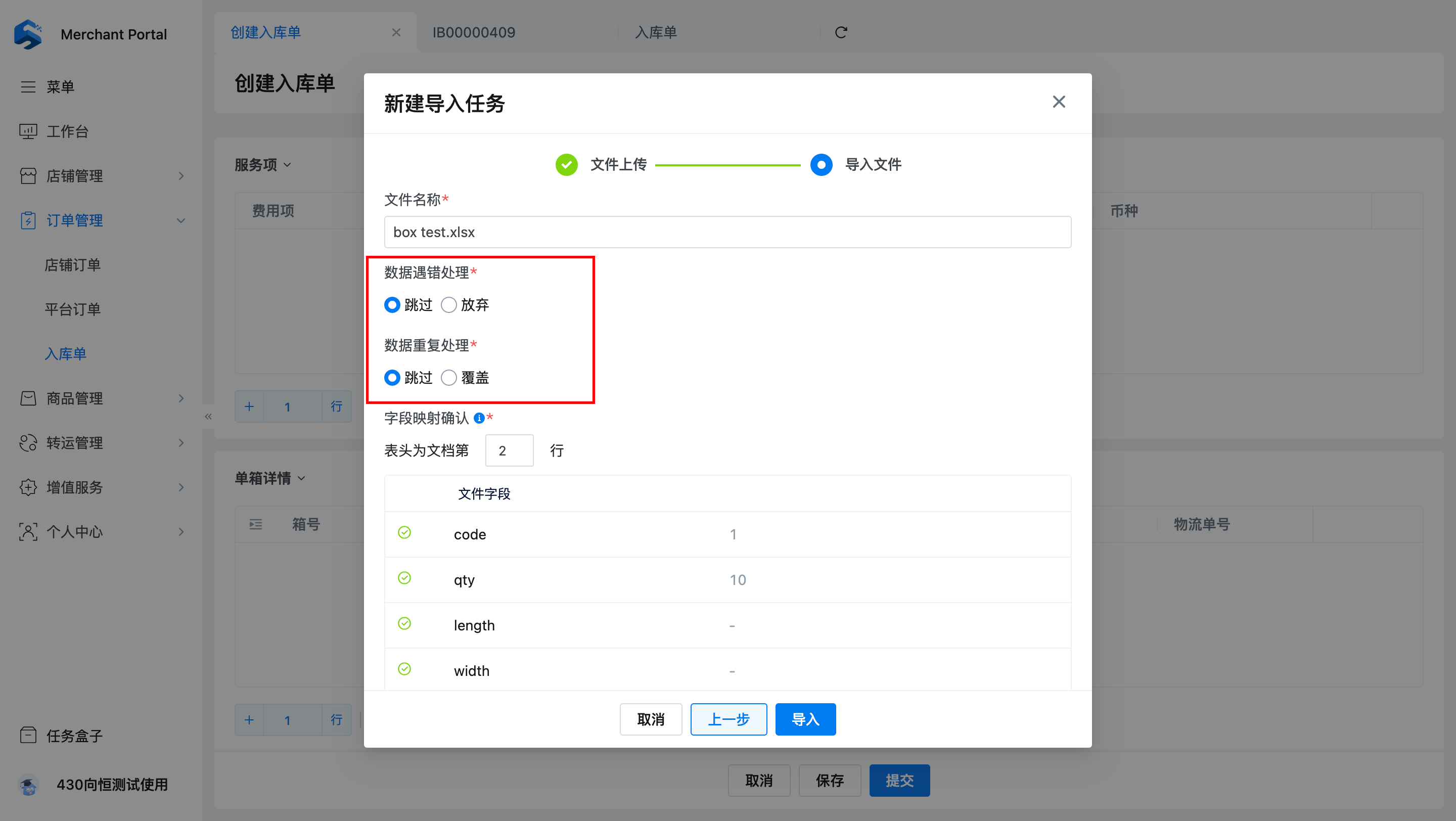The width and height of the screenshot is (1456, 821).
Task: Select 覆盖 for duplicate data handling
Action: point(449,378)
